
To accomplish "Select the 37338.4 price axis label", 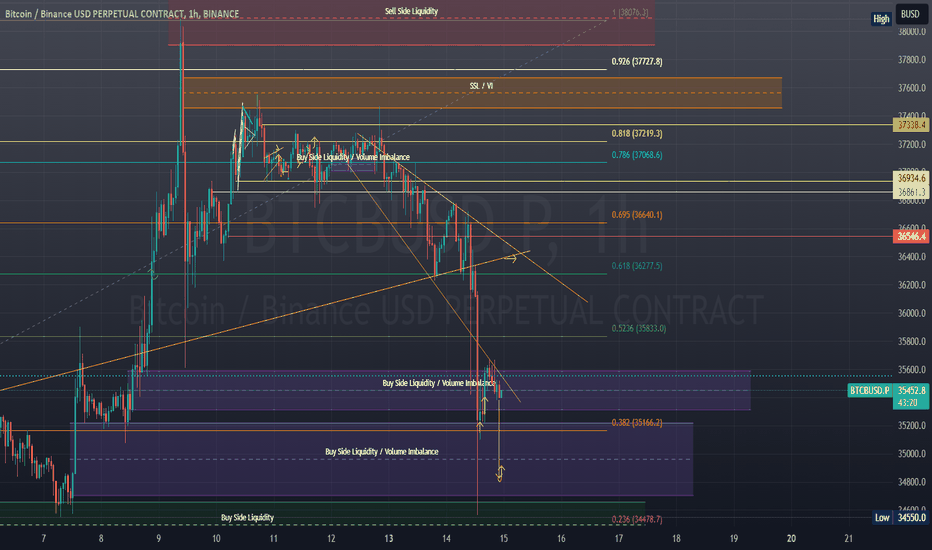I will pyautogui.click(x=911, y=125).
